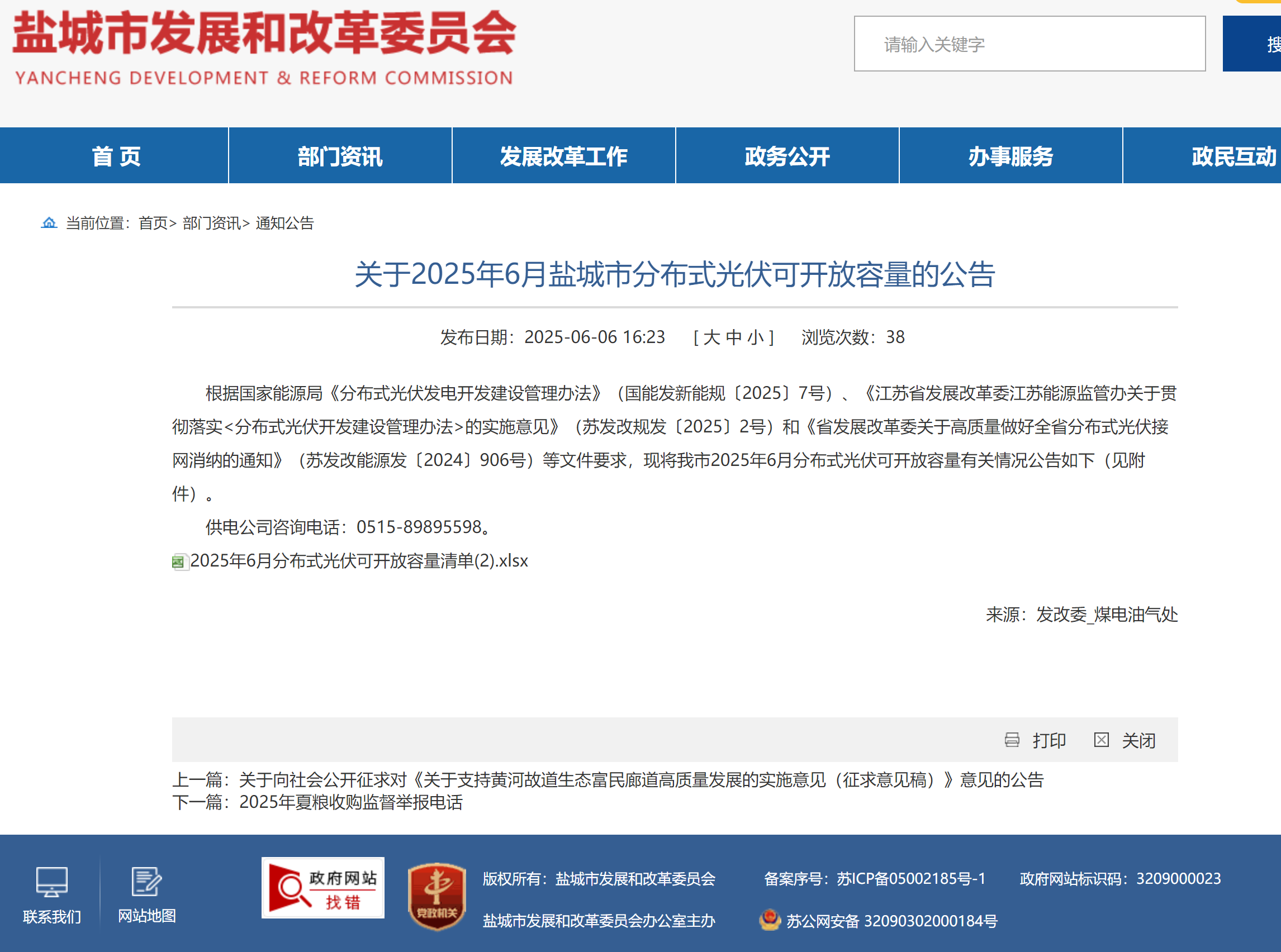
Task: Open next article 2025年夏粮收购监督举报电话
Action: click(x=351, y=802)
